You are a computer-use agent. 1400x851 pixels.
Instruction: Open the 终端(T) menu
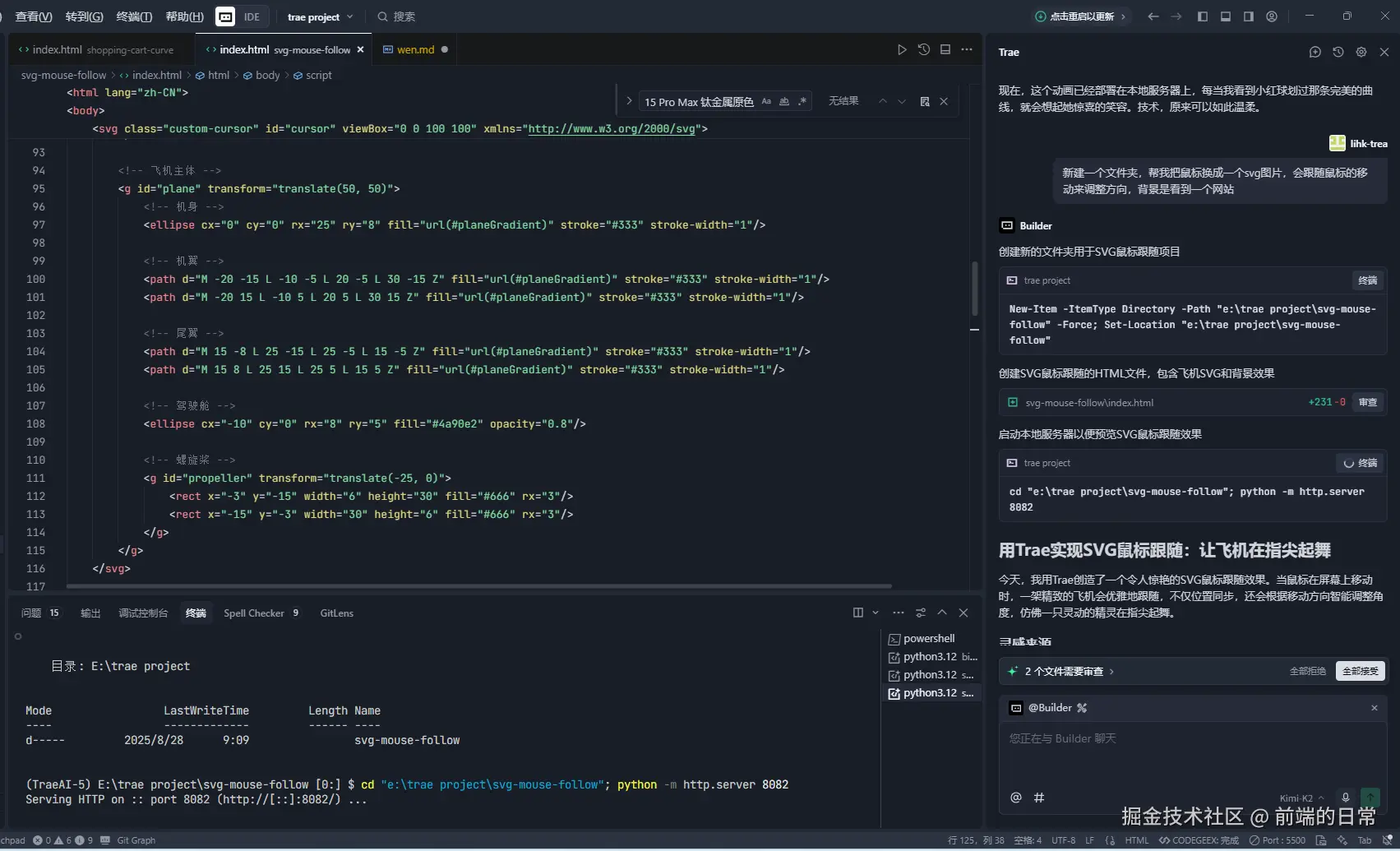point(134,16)
